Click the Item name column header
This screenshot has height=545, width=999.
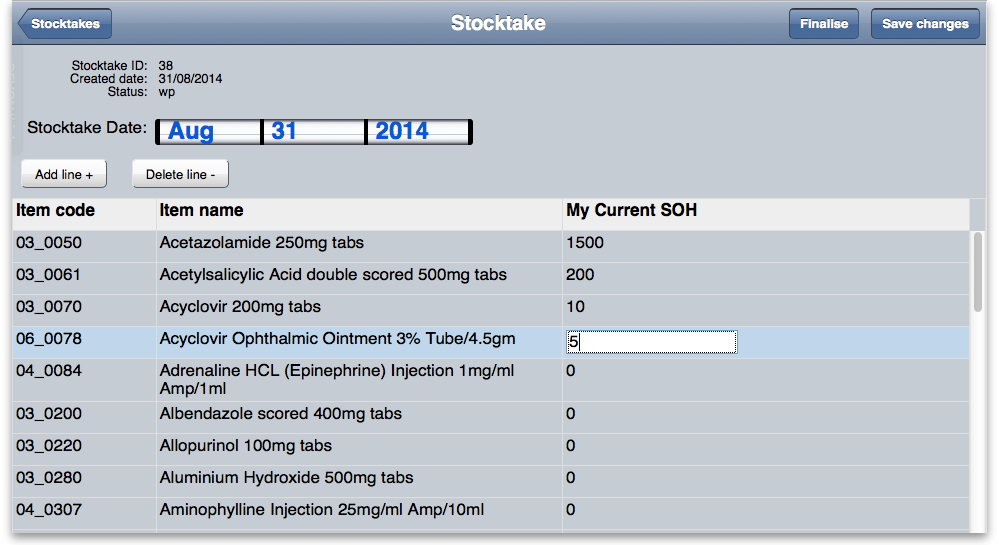pyautogui.click(x=201, y=210)
